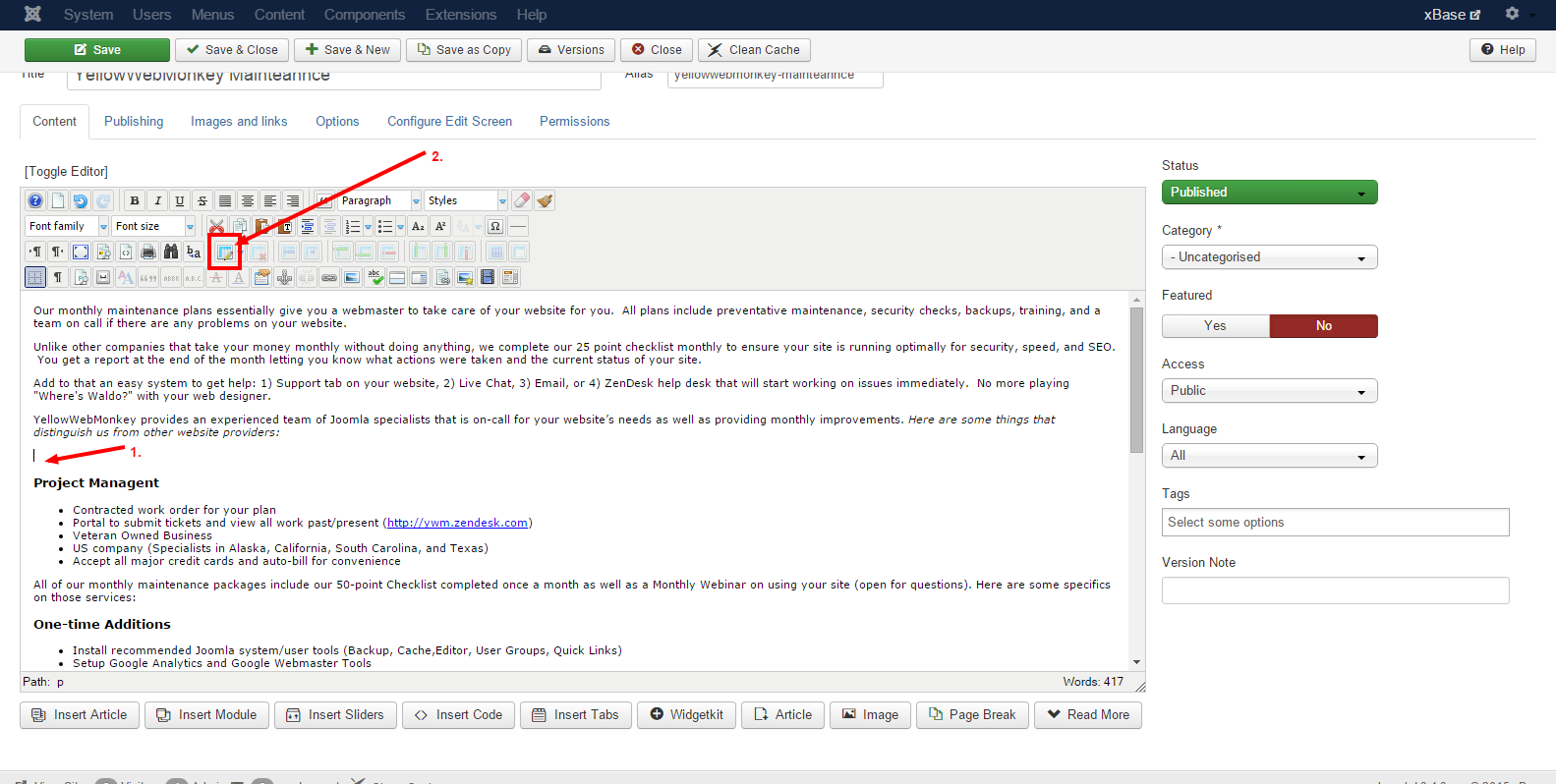Insert media with the film icon
This screenshot has width=1556, height=784.
click(488, 277)
